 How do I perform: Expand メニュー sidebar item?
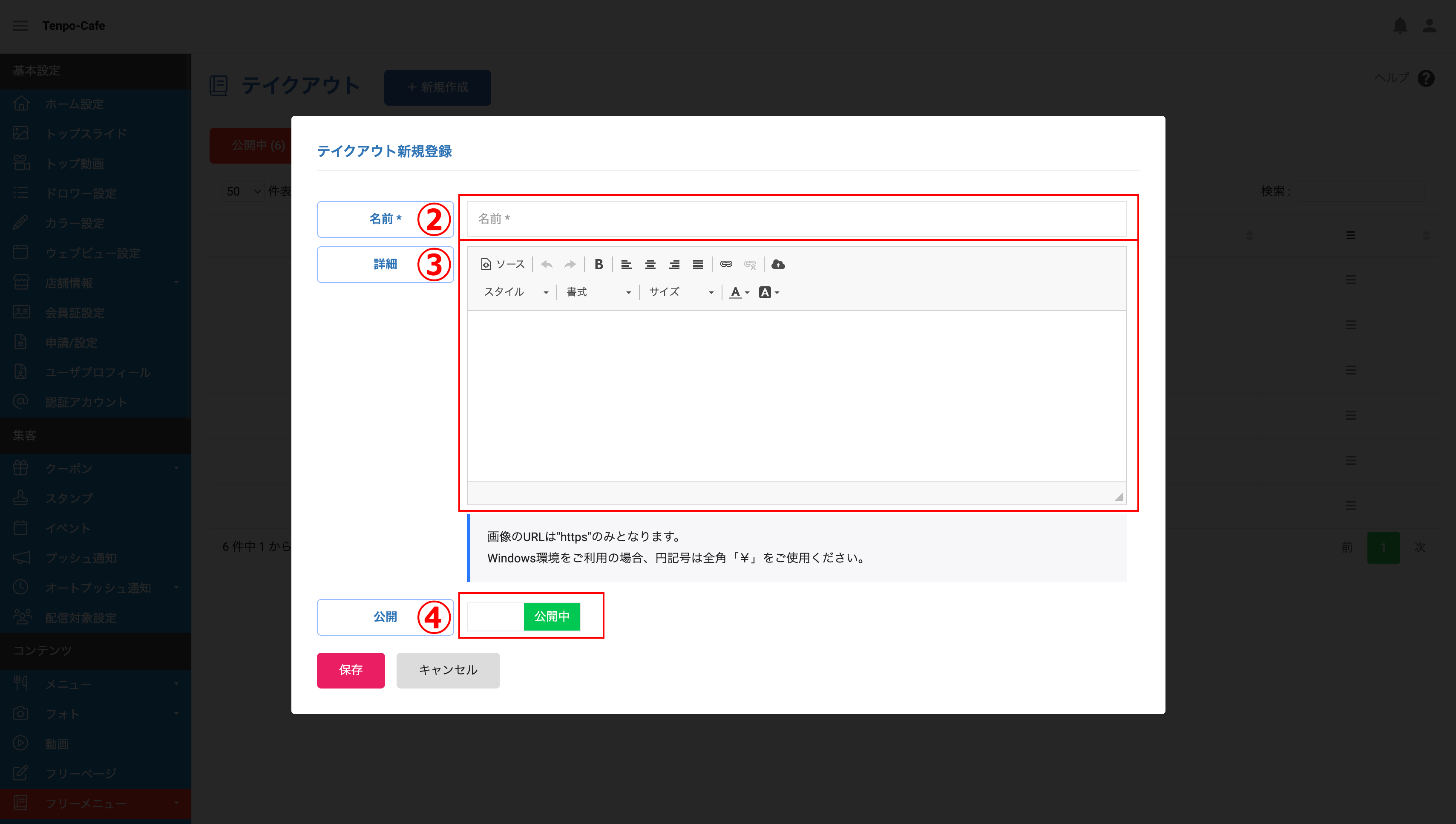click(95, 684)
